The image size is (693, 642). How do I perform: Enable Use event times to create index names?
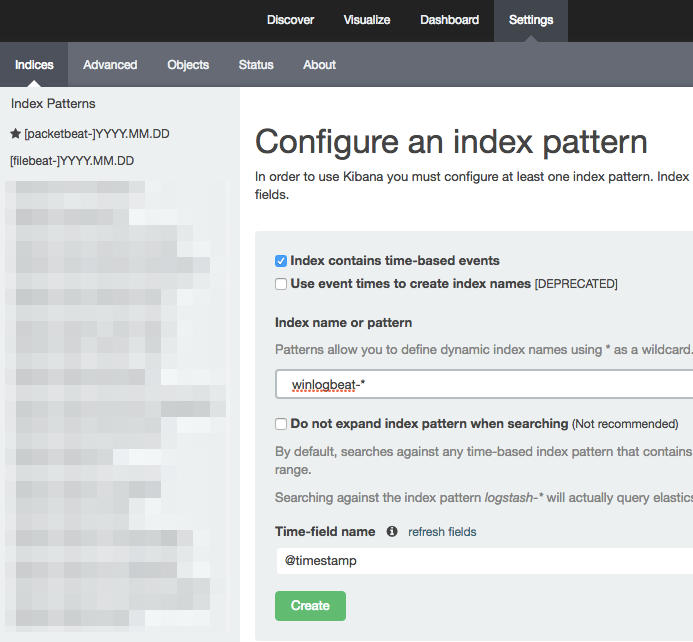point(281,284)
